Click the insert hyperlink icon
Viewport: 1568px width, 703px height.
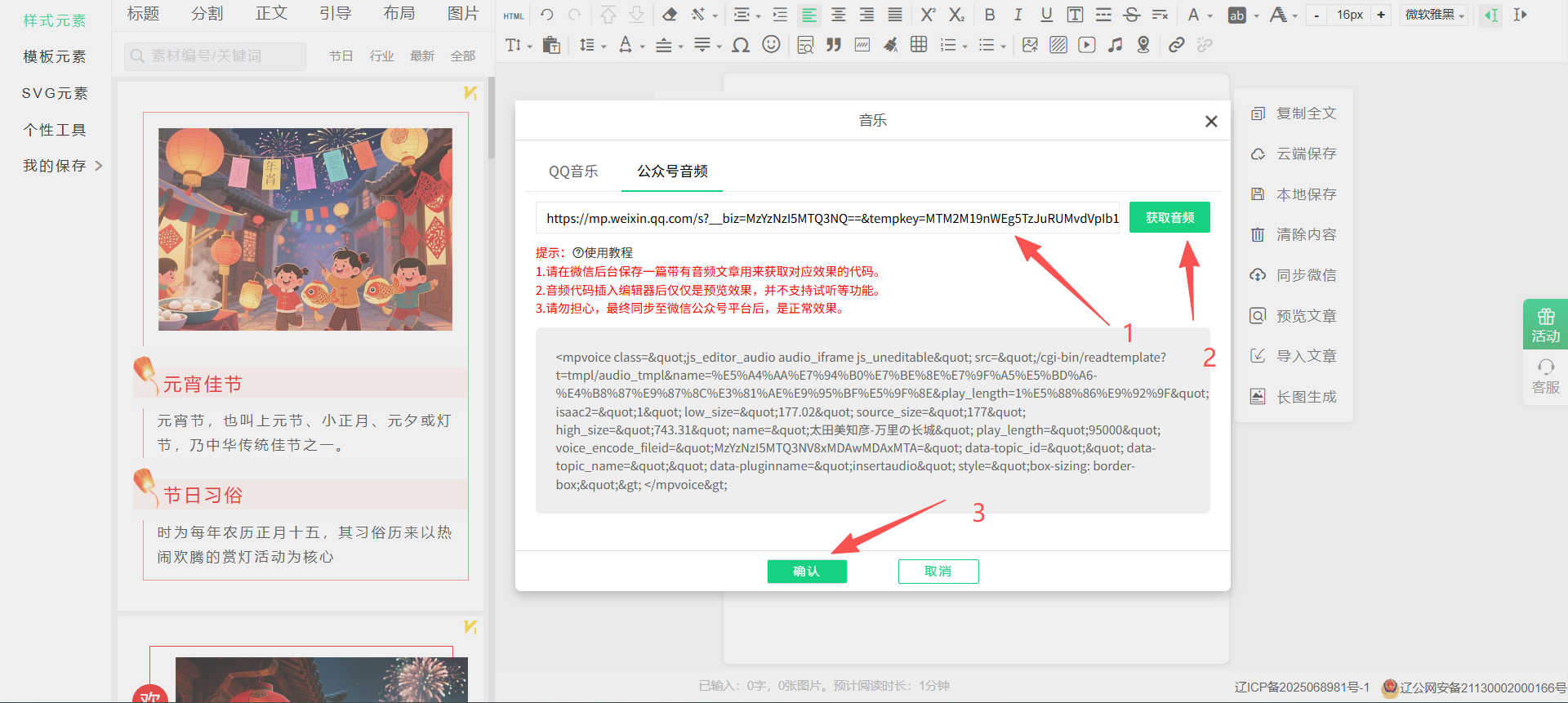pyautogui.click(x=1176, y=45)
